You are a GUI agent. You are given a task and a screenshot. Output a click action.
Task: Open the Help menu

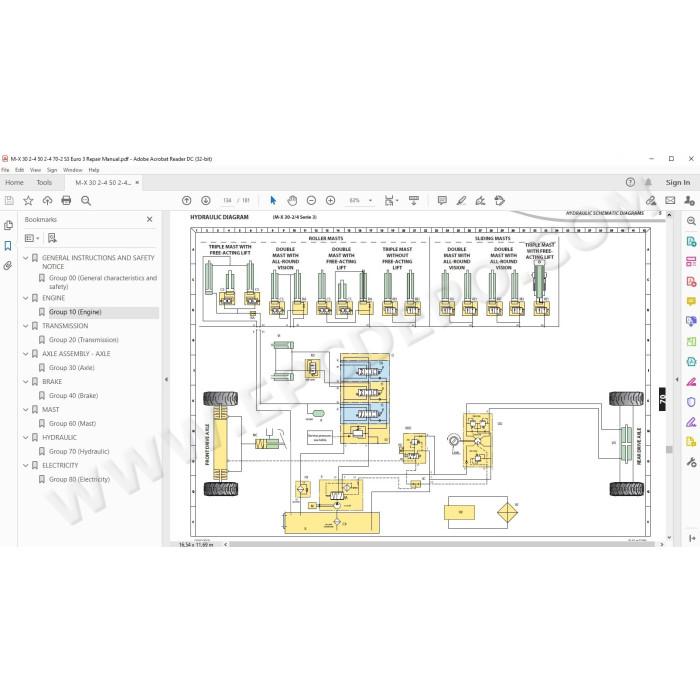pyautogui.click(x=94, y=170)
